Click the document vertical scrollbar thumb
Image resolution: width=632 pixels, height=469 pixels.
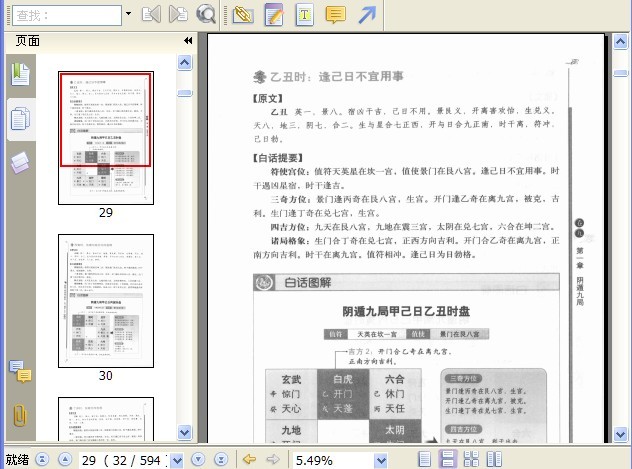click(x=620, y=73)
